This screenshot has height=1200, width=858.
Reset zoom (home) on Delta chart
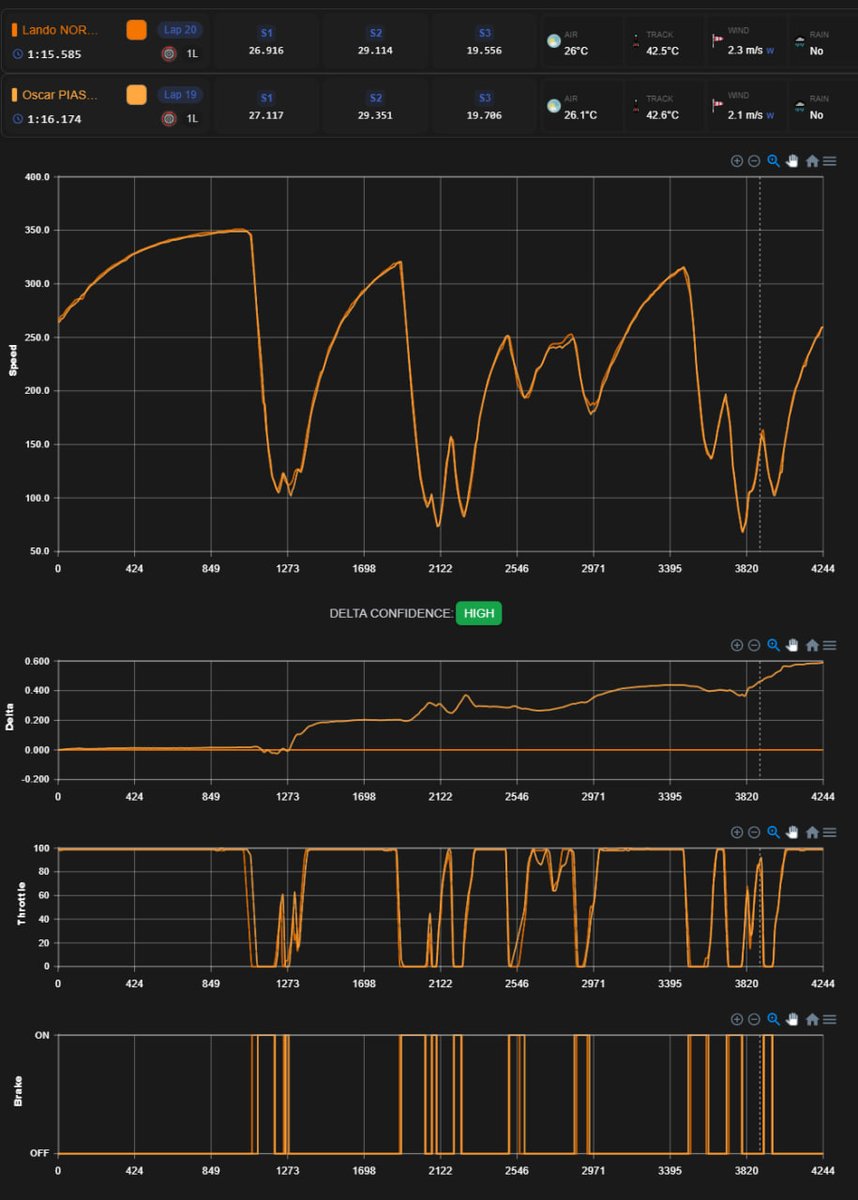coord(812,645)
